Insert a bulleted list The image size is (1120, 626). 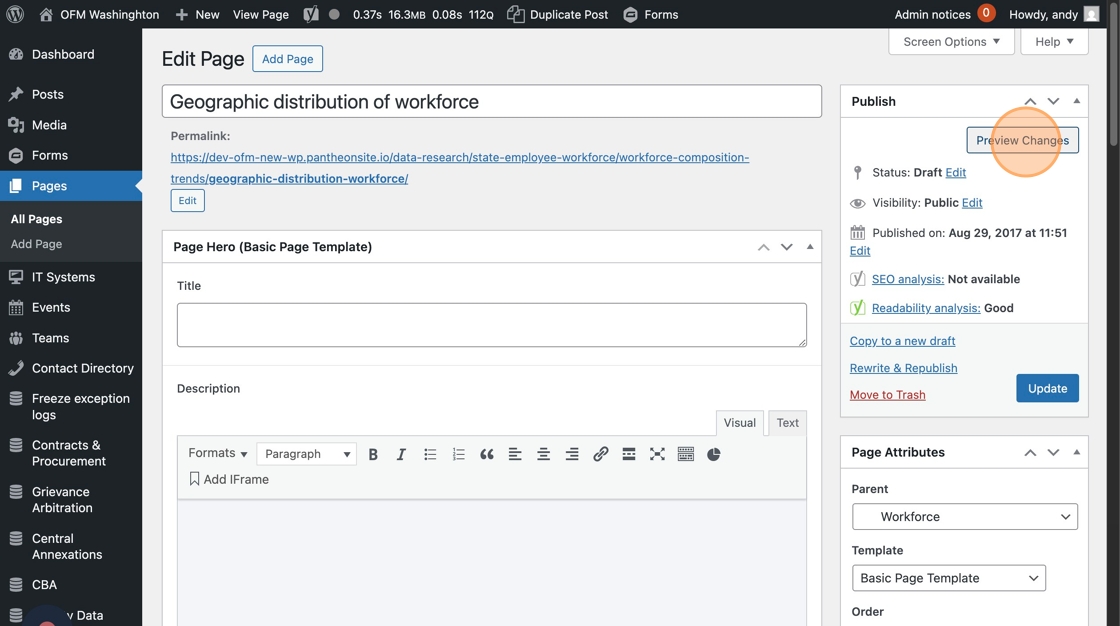click(430, 454)
